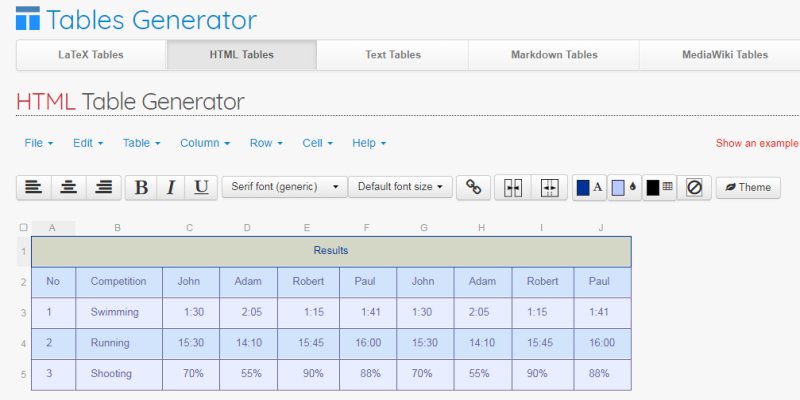The image size is (800, 400).
Task: Select the 2:05 cell in column D
Action: pos(248,313)
